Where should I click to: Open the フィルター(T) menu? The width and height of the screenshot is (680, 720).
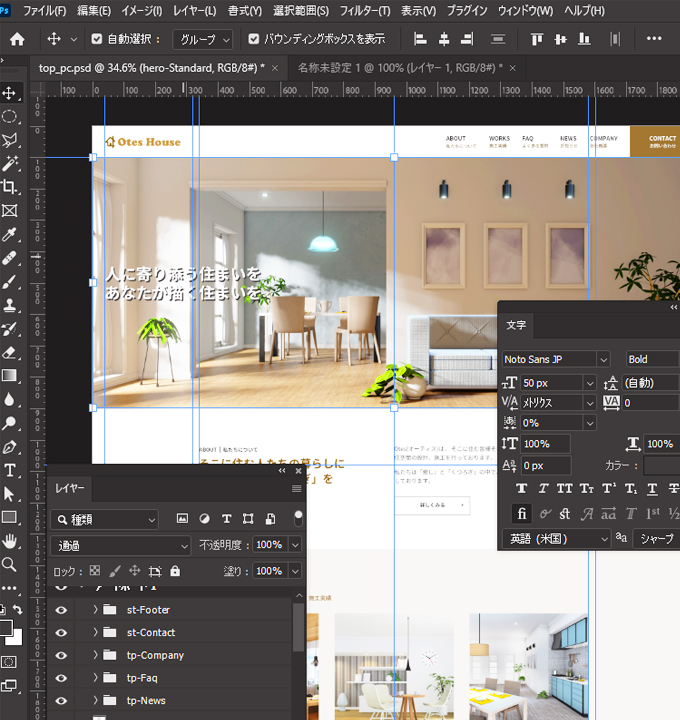click(x=365, y=11)
